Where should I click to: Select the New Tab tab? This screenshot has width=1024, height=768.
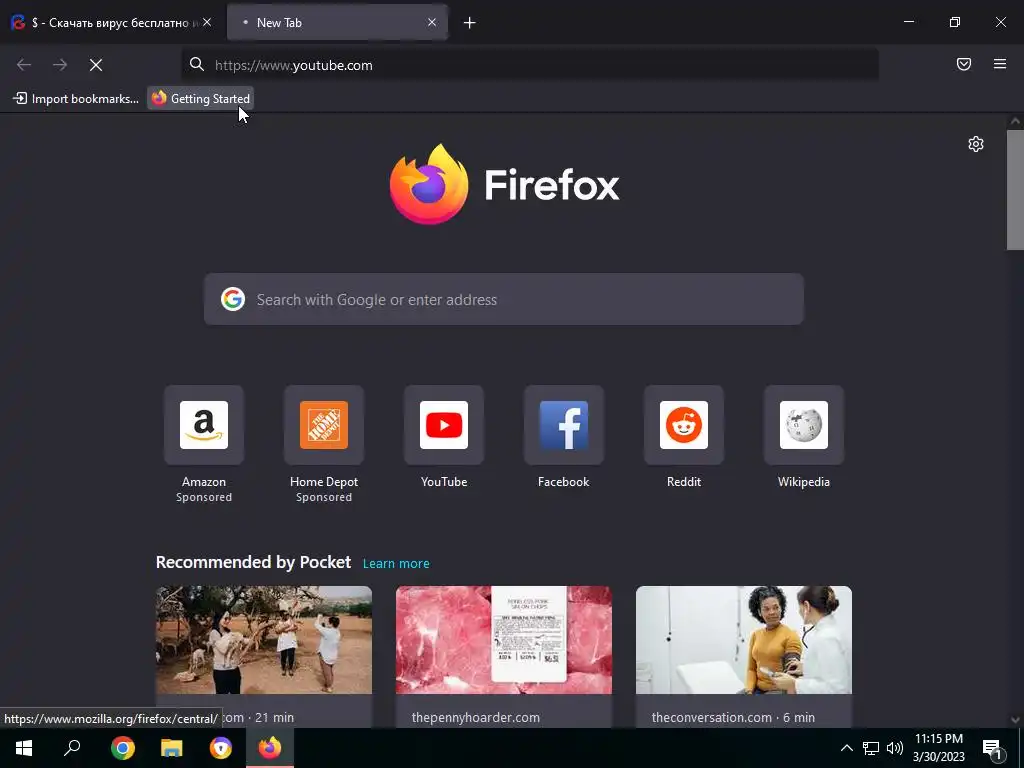click(x=338, y=23)
